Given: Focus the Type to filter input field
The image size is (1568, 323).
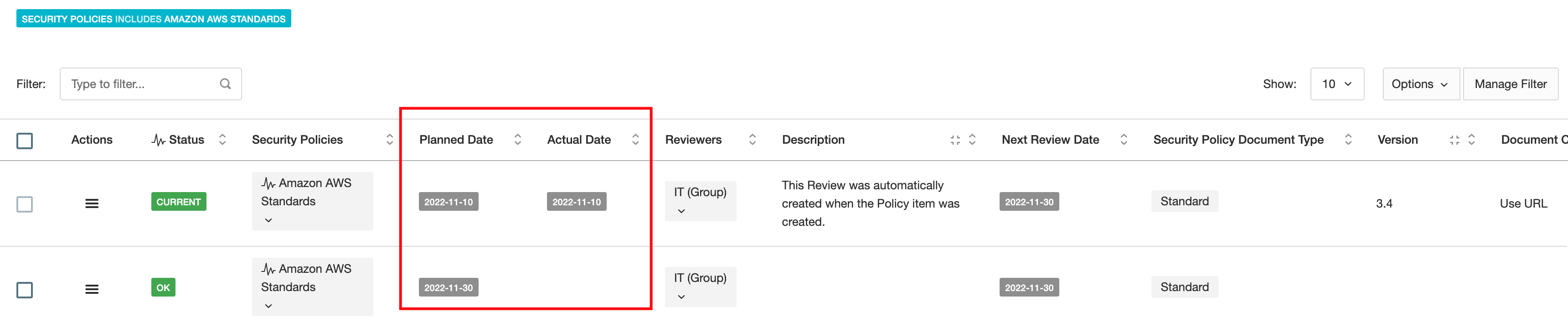Looking at the screenshot, I should 140,84.
